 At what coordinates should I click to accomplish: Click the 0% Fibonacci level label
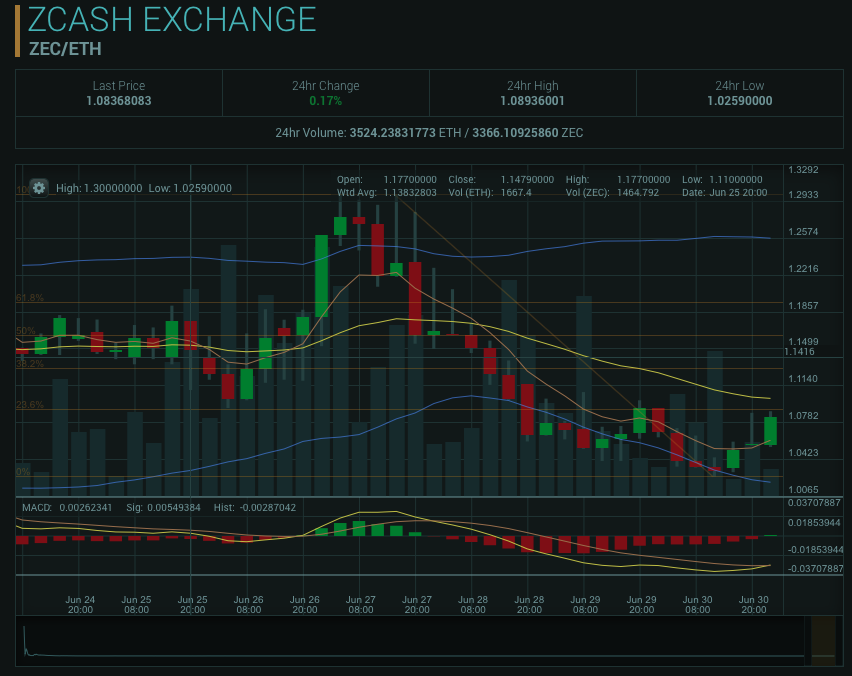click(x=23, y=471)
